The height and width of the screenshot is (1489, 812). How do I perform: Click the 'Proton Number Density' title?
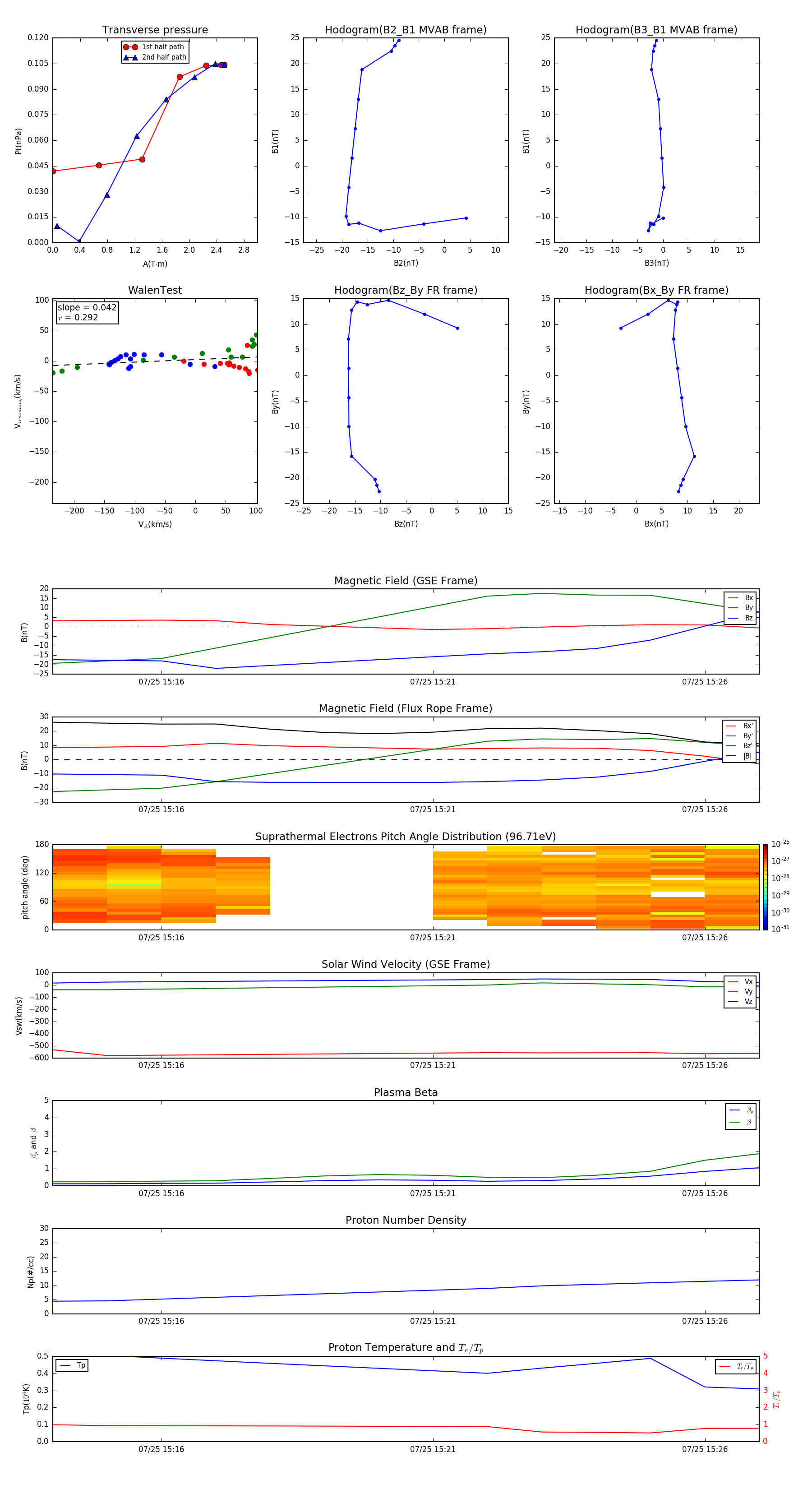pos(406,1220)
